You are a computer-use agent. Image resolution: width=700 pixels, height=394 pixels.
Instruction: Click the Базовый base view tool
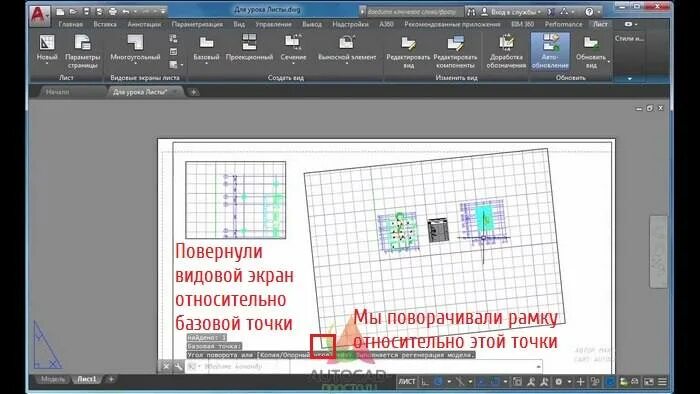pos(206,49)
